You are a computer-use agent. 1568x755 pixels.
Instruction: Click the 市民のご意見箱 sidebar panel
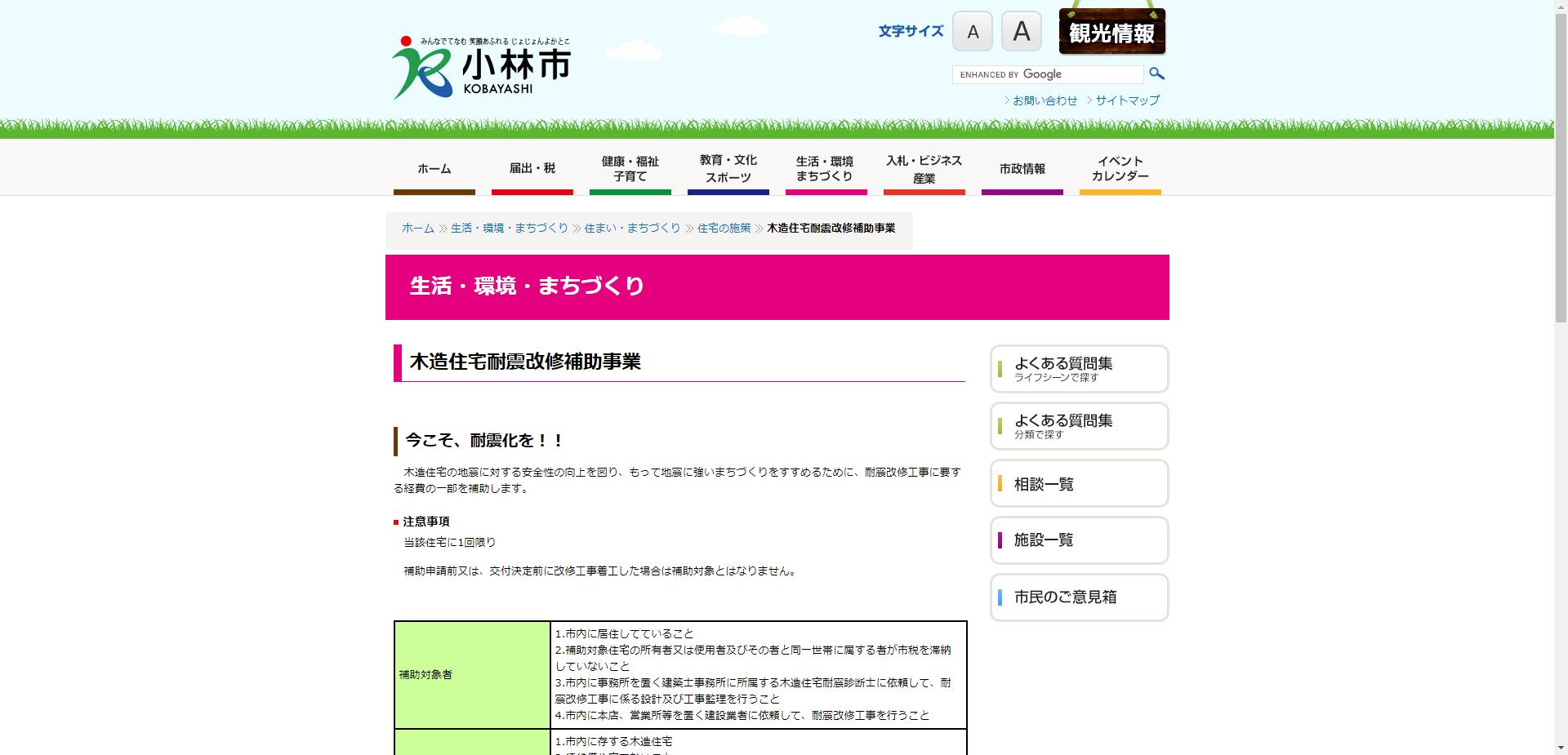tap(1079, 597)
